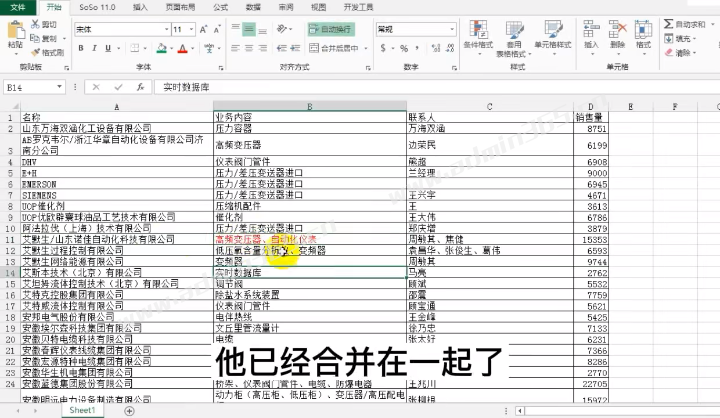
Task: Increase the cell indent
Action: pos(295,48)
